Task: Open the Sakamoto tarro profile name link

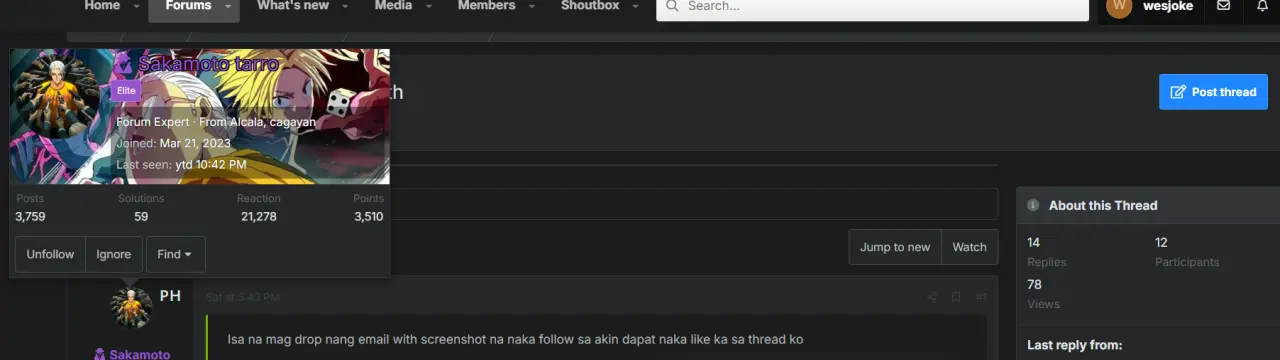Action: pyautogui.click(x=208, y=64)
